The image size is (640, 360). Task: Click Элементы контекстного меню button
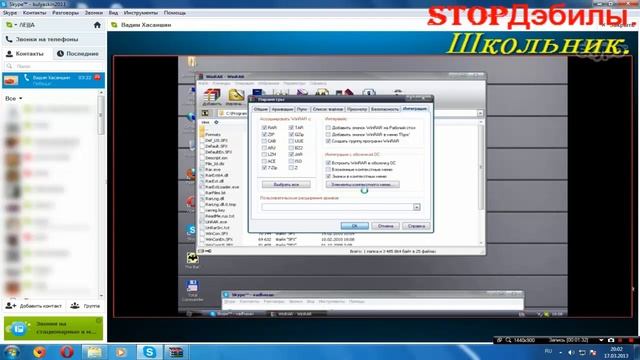362,184
